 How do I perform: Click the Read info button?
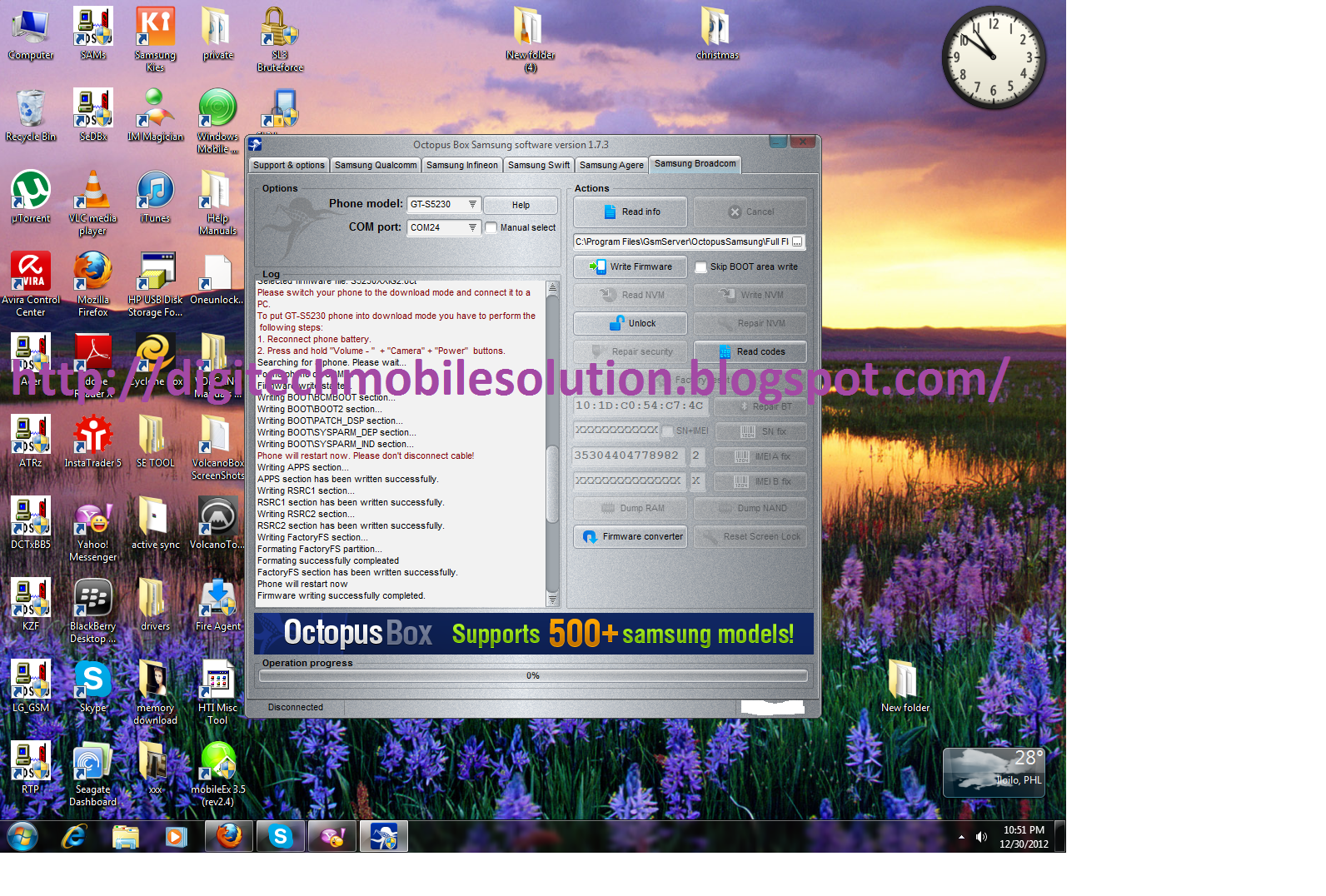point(631,212)
